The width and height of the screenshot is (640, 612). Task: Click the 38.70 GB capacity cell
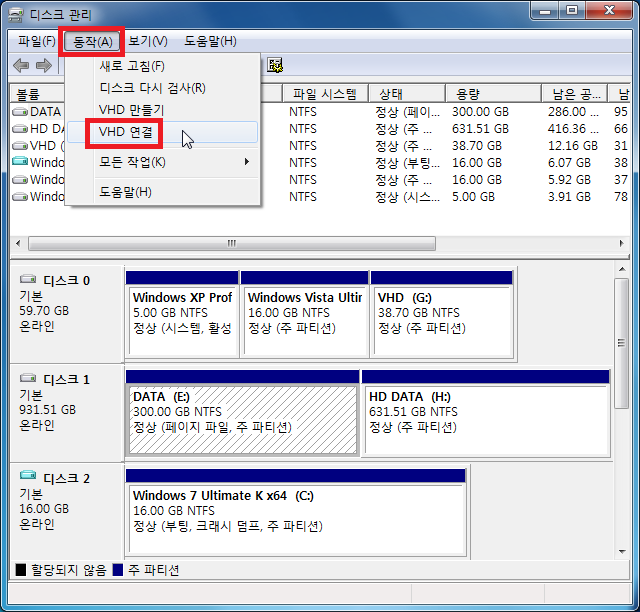(477, 146)
